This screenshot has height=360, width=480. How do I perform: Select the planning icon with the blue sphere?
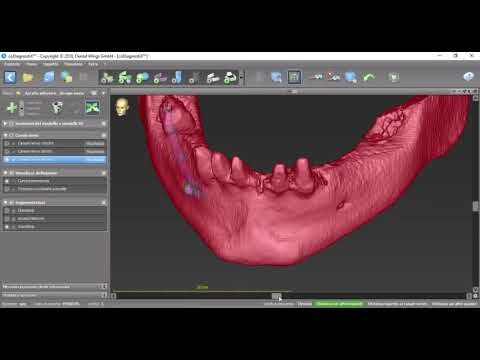click(x=142, y=78)
